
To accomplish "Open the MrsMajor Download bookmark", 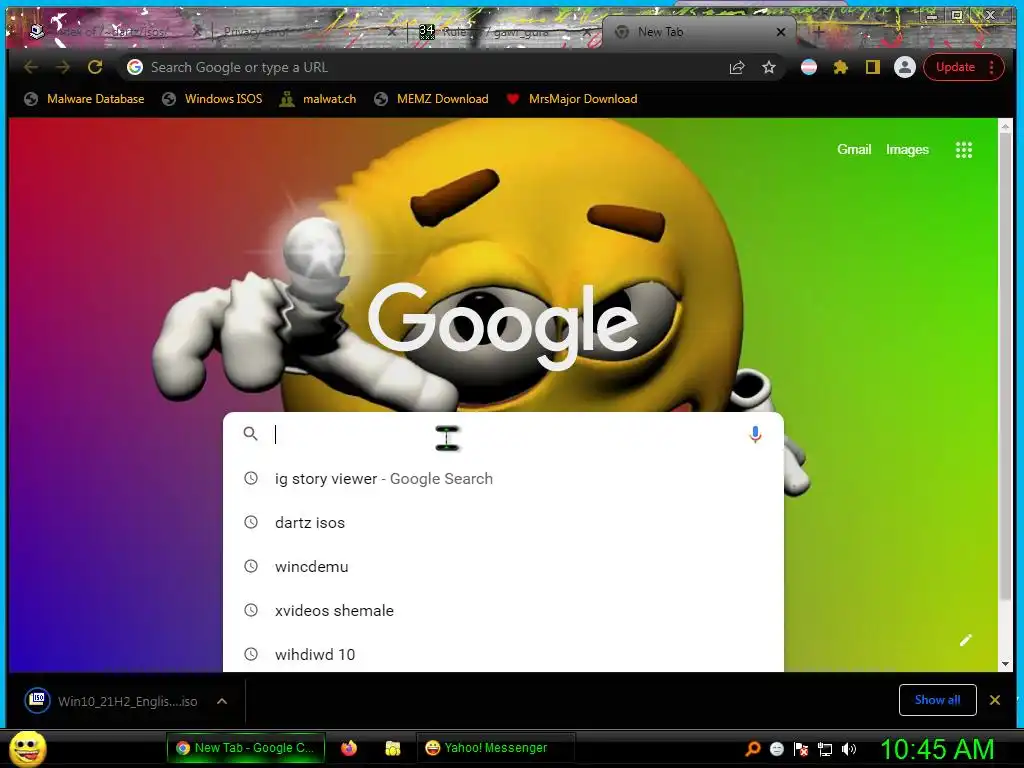I will coord(572,99).
